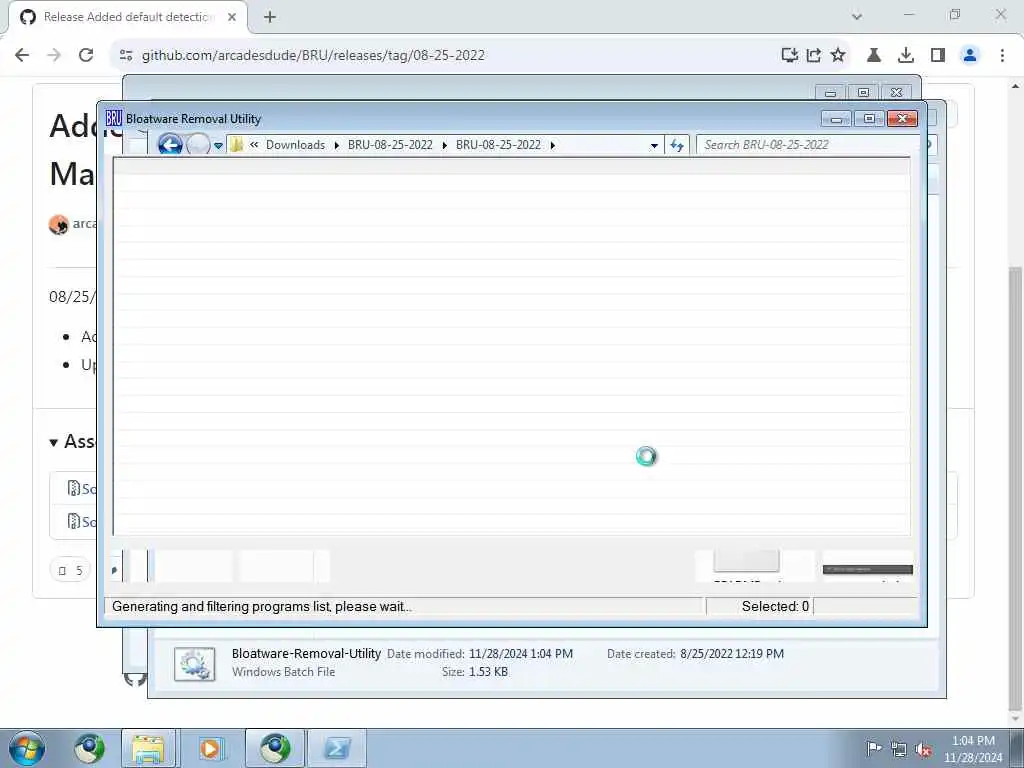Click the Chrome back arrow button
The width and height of the screenshot is (1024, 768).
pyautogui.click(x=22, y=55)
